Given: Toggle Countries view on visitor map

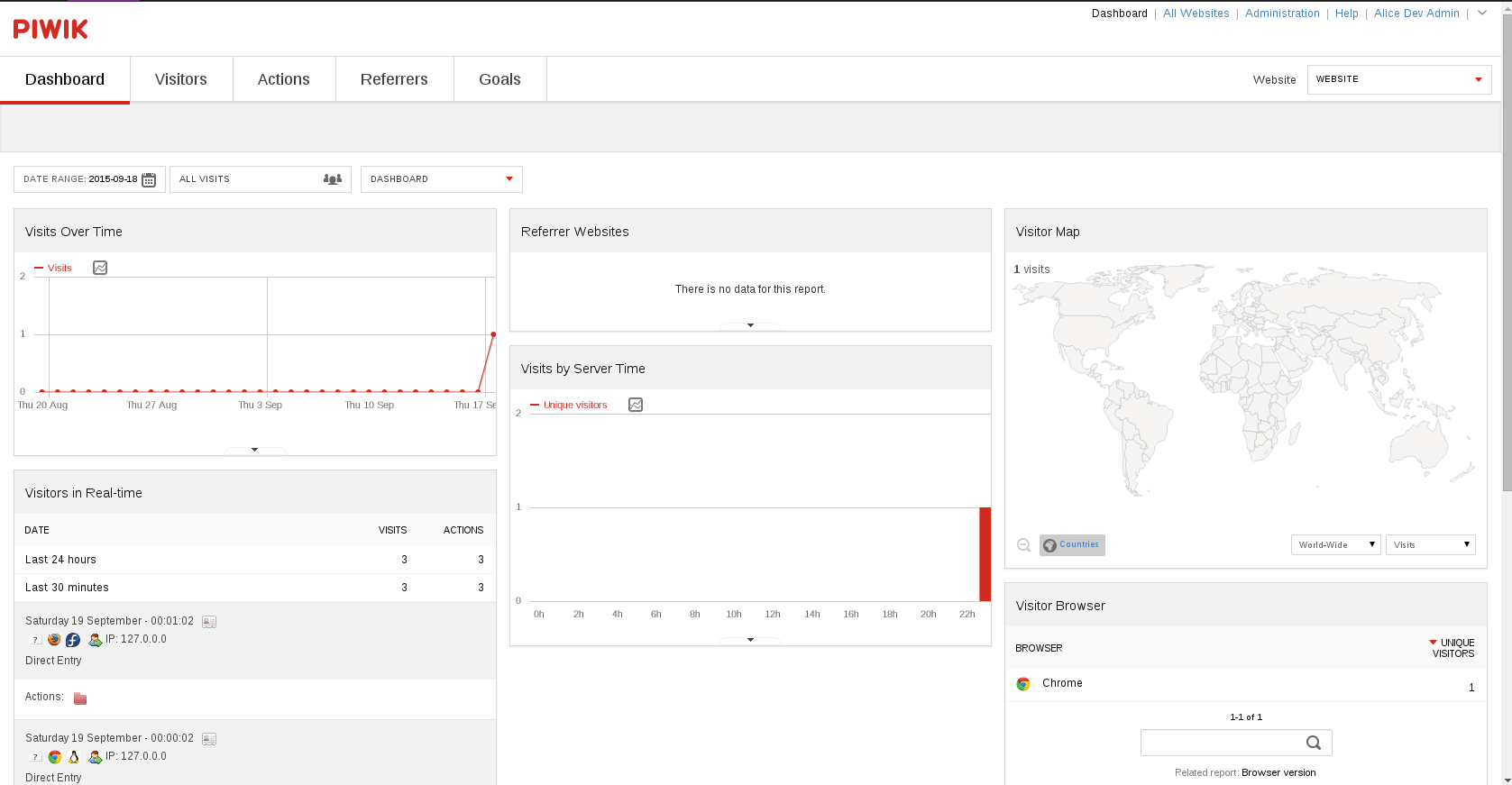Looking at the screenshot, I should (1072, 545).
